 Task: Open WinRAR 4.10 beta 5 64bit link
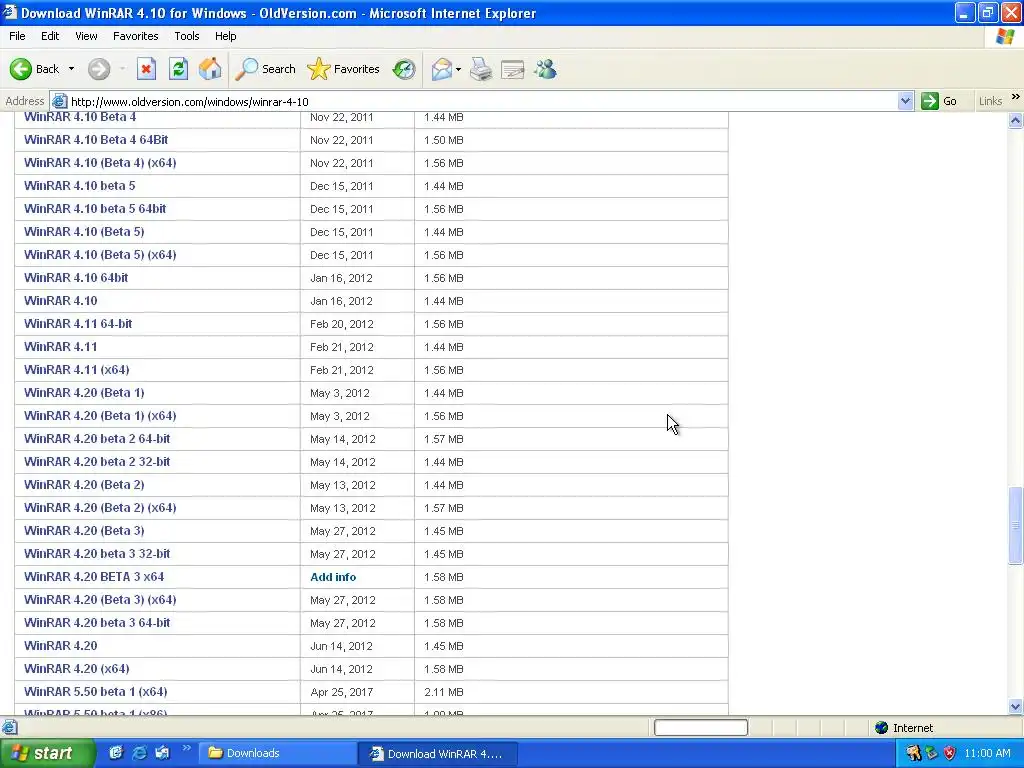pos(95,209)
